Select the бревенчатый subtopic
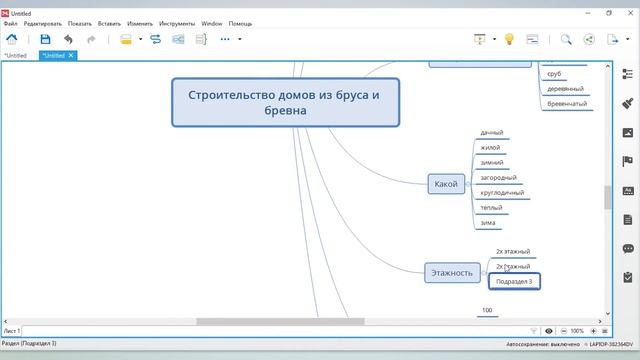640x360 pixels. click(x=567, y=104)
